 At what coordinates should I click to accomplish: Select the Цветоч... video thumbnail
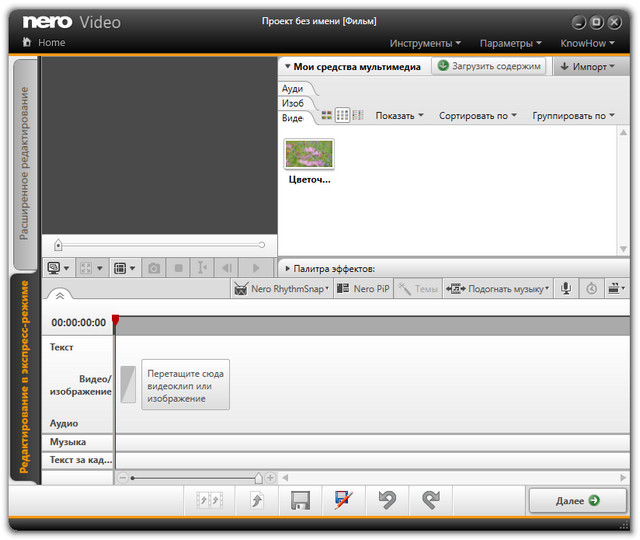(x=309, y=154)
